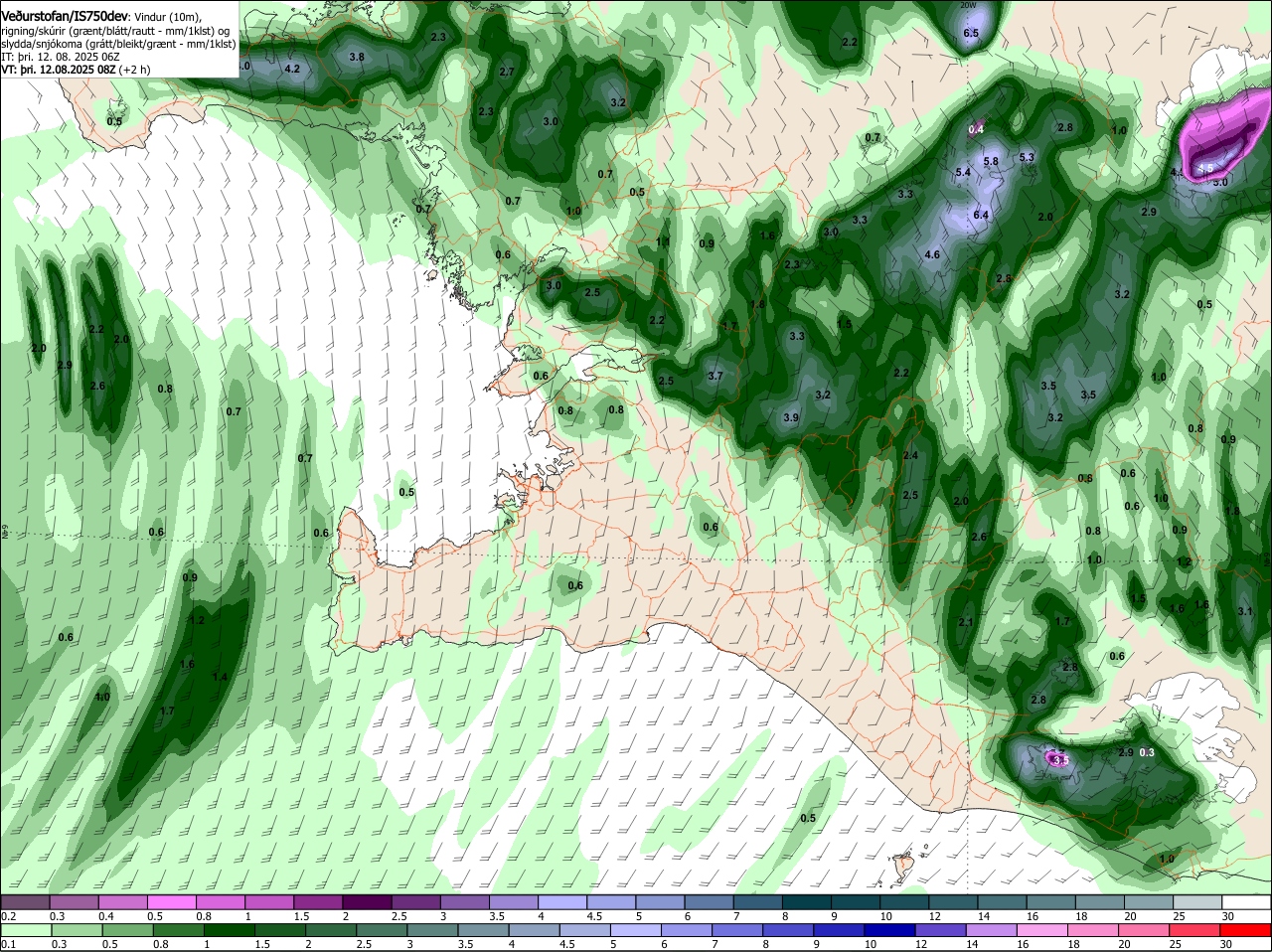The image size is (1272, 952).
Task: Click the 3.9 precipitation value on the map
Action: [791, 417]
